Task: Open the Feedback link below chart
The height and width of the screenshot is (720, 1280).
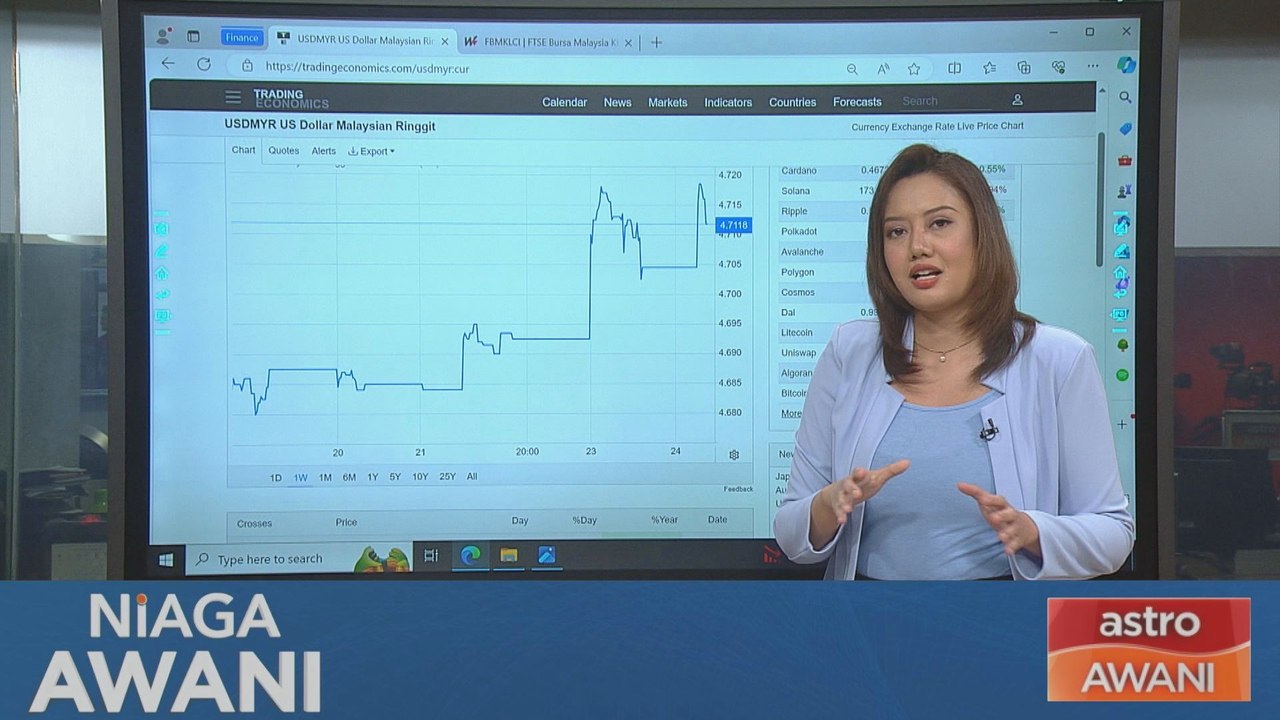Action: coord(738,489)
